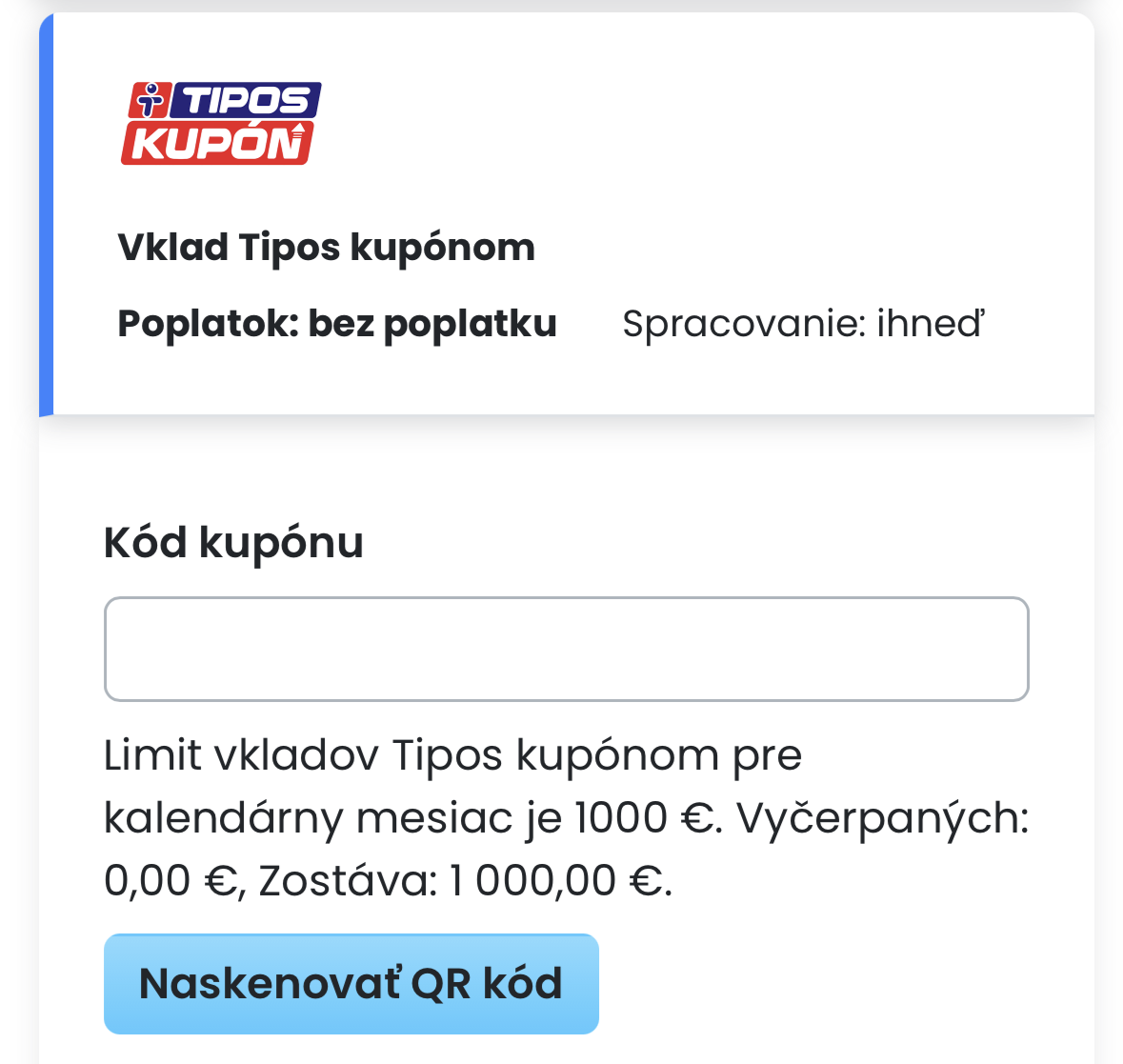Click the Vklad Tipos kupónom heading
1123x1064 pixels.
[x=326, y=248]
